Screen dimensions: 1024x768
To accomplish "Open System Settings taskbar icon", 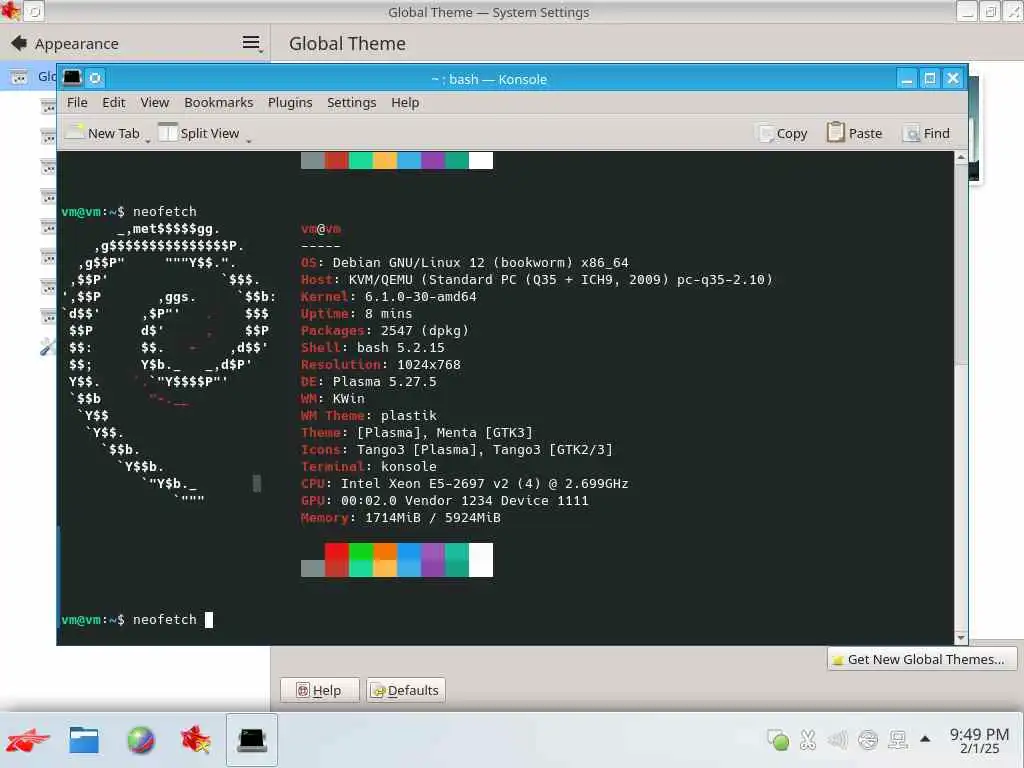I will (196, 740).
